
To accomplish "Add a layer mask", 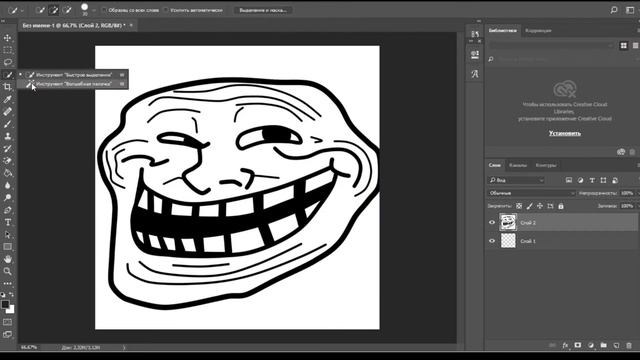I will click(578, 345).
